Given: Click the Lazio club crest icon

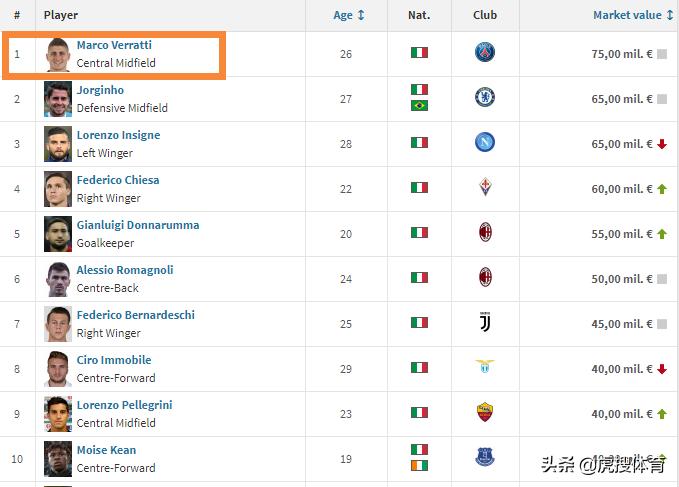Looking at the screenshot, I should click(485, 367).
